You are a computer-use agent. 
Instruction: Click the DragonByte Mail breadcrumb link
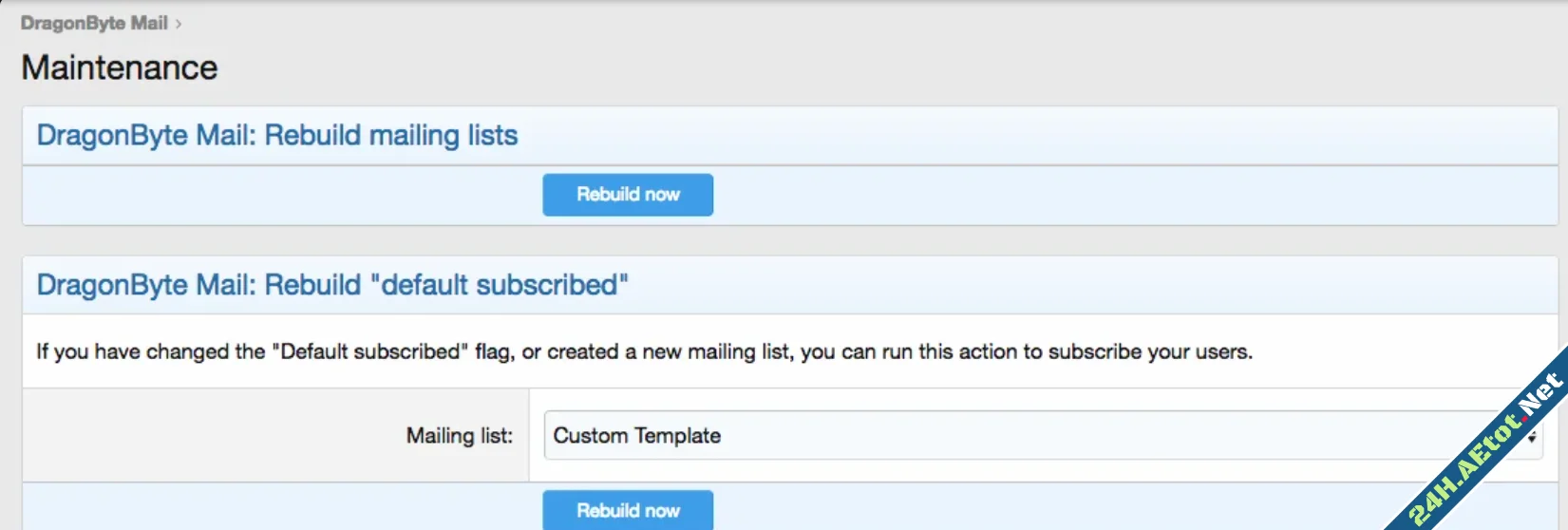tap(94, 24)
